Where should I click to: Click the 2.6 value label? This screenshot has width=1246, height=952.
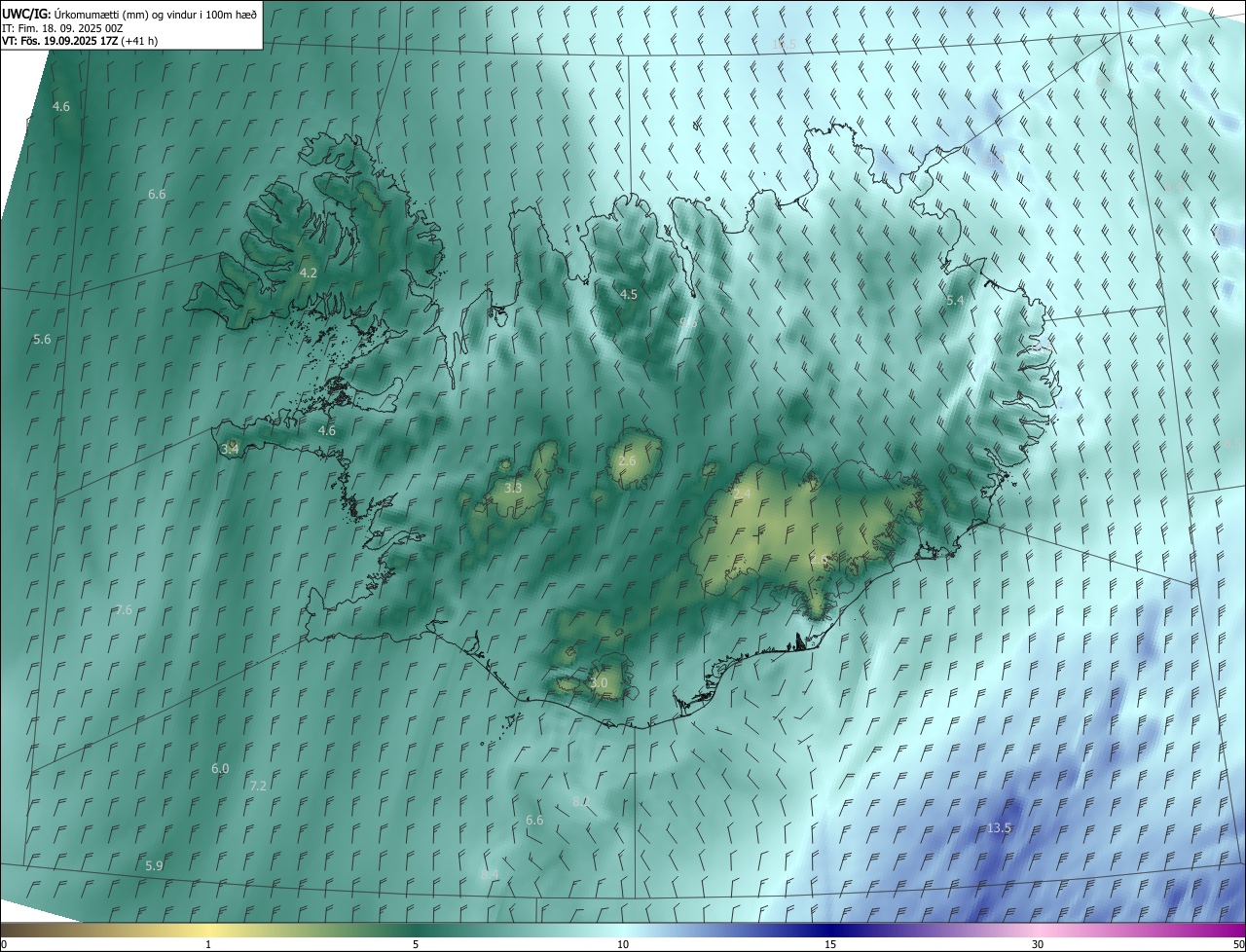coord(627,460)
